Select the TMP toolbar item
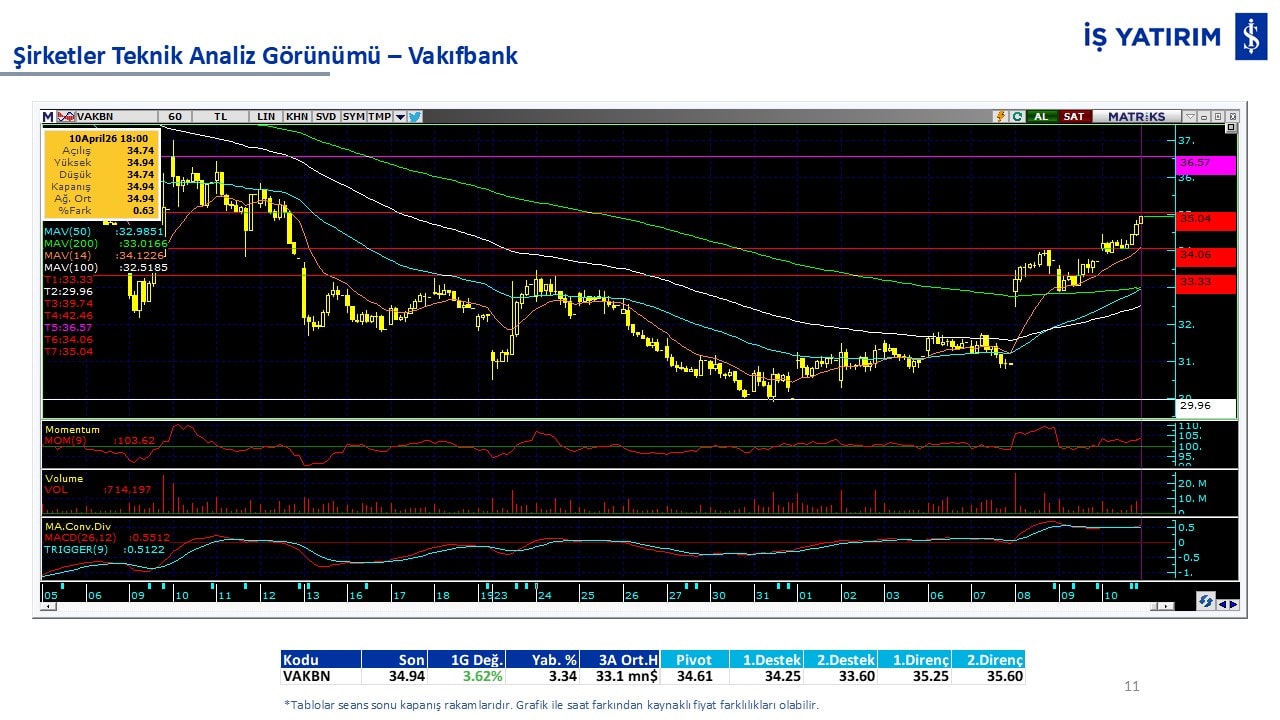Viewport: 1280px width, 720px height. [379, 117]
